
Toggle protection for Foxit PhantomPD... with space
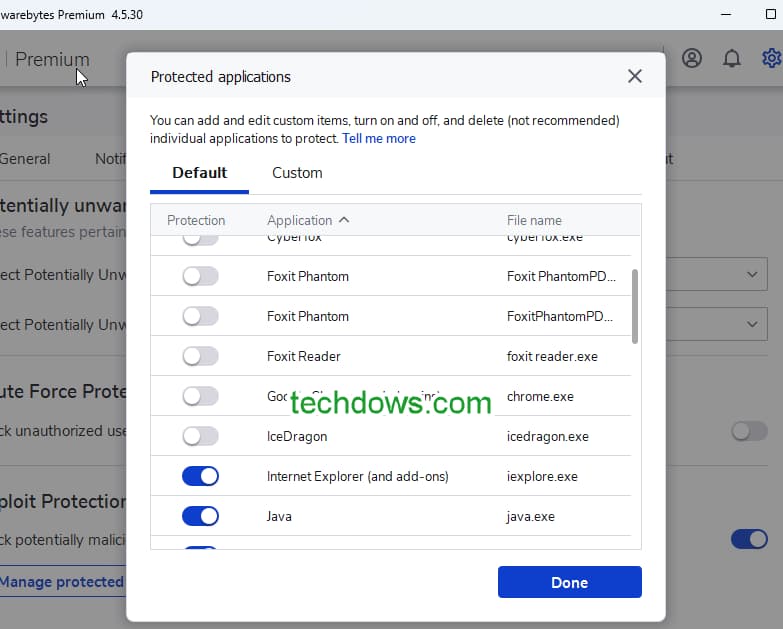[x=200, y=276]
